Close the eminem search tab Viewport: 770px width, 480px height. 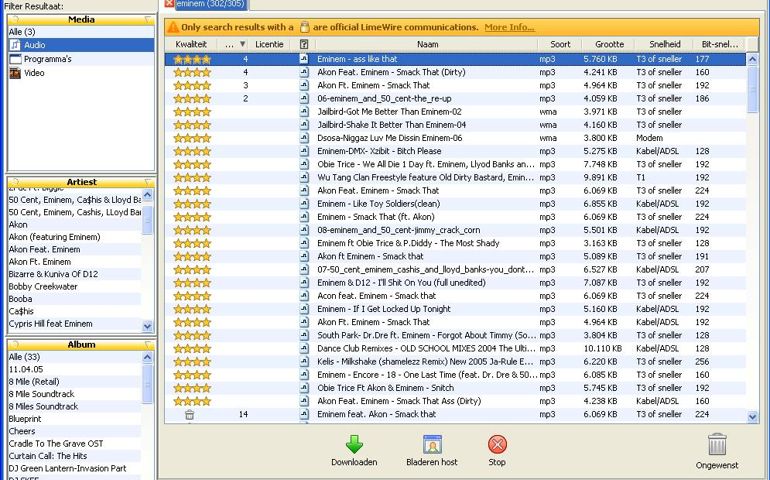click(x=169, y=3)
